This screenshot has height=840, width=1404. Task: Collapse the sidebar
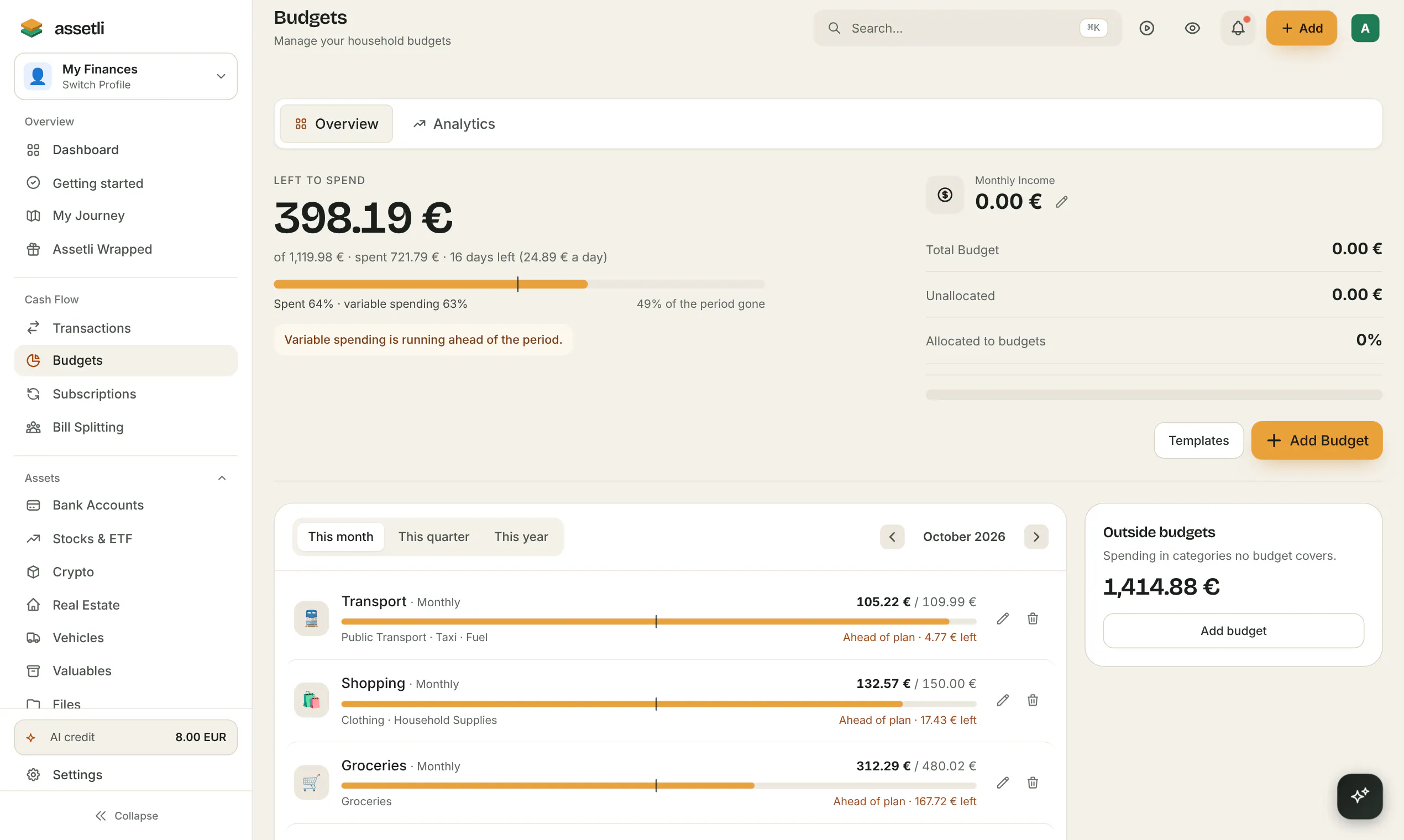(125, 816)
